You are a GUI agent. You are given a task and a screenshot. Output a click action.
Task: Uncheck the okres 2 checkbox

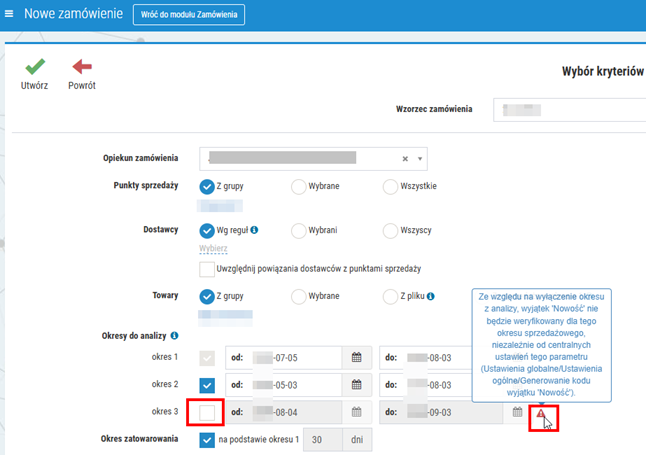[207, 384]
